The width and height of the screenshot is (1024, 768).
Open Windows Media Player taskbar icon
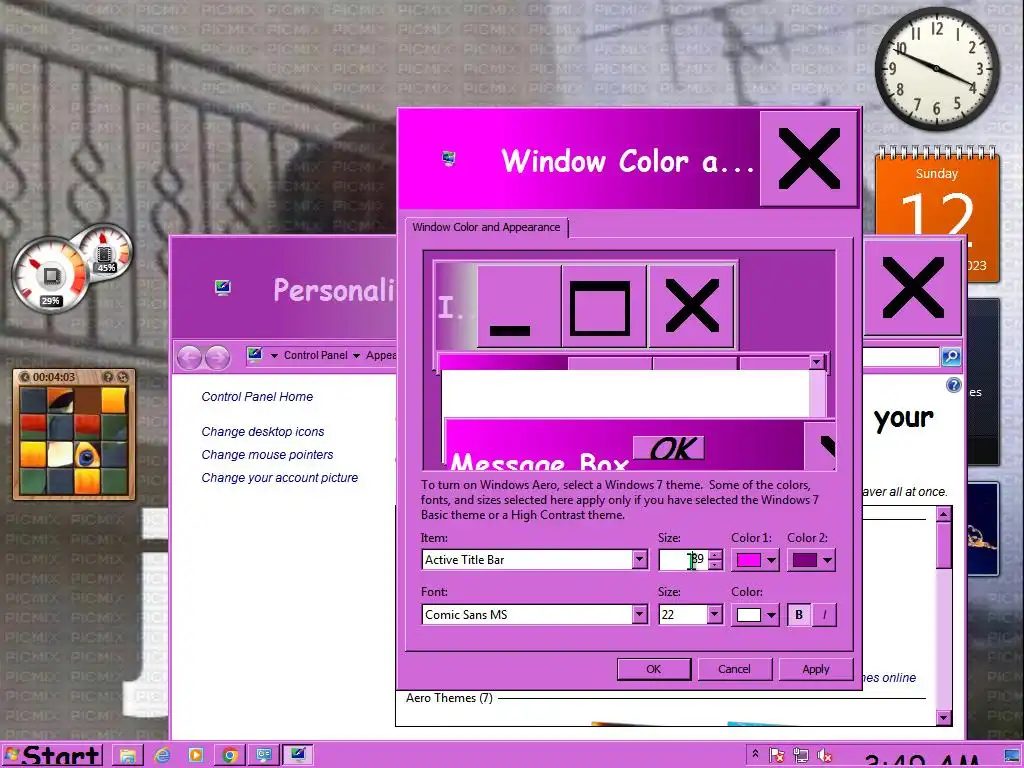pyautogui.click(x=196, y=756)
